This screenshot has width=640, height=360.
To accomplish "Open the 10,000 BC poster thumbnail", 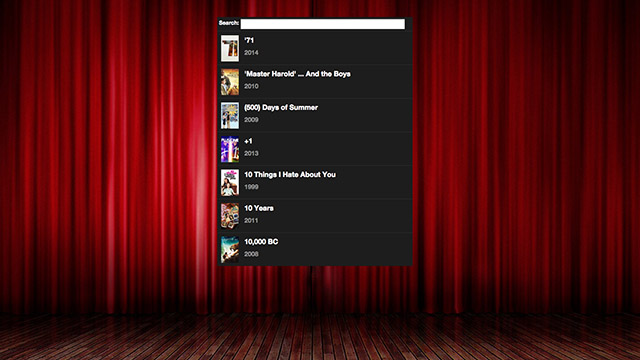I will (x=230, y=249).
